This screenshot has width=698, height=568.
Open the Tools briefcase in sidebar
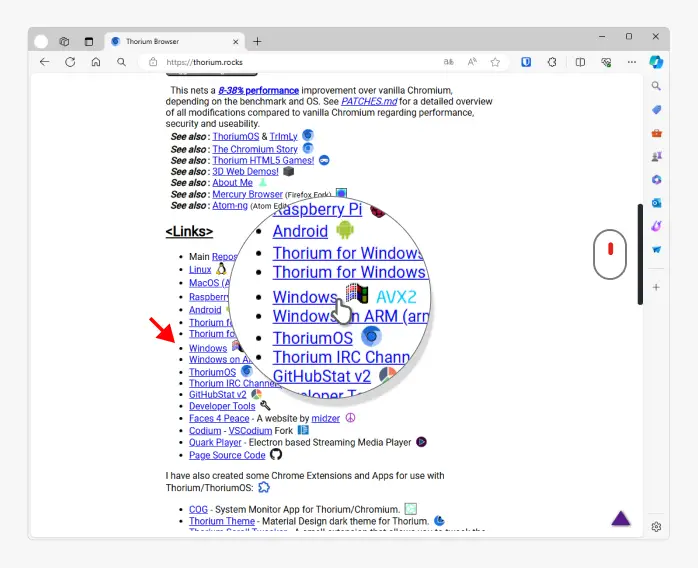pos(656,133)
